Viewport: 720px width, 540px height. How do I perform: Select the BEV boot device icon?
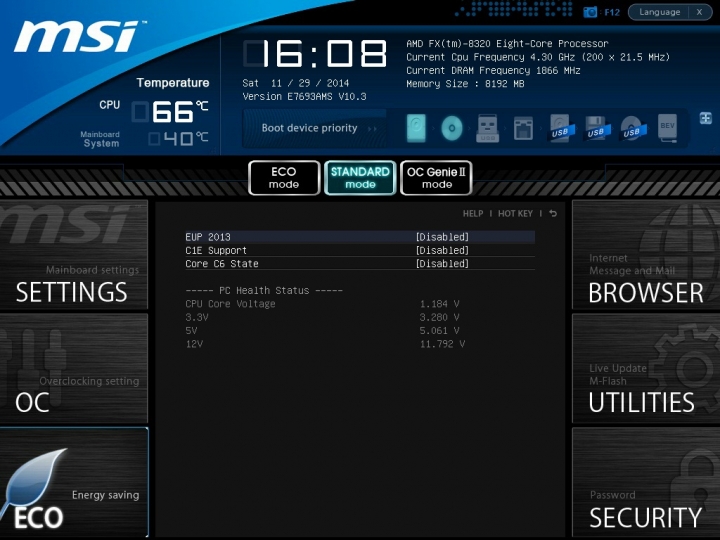667,128
